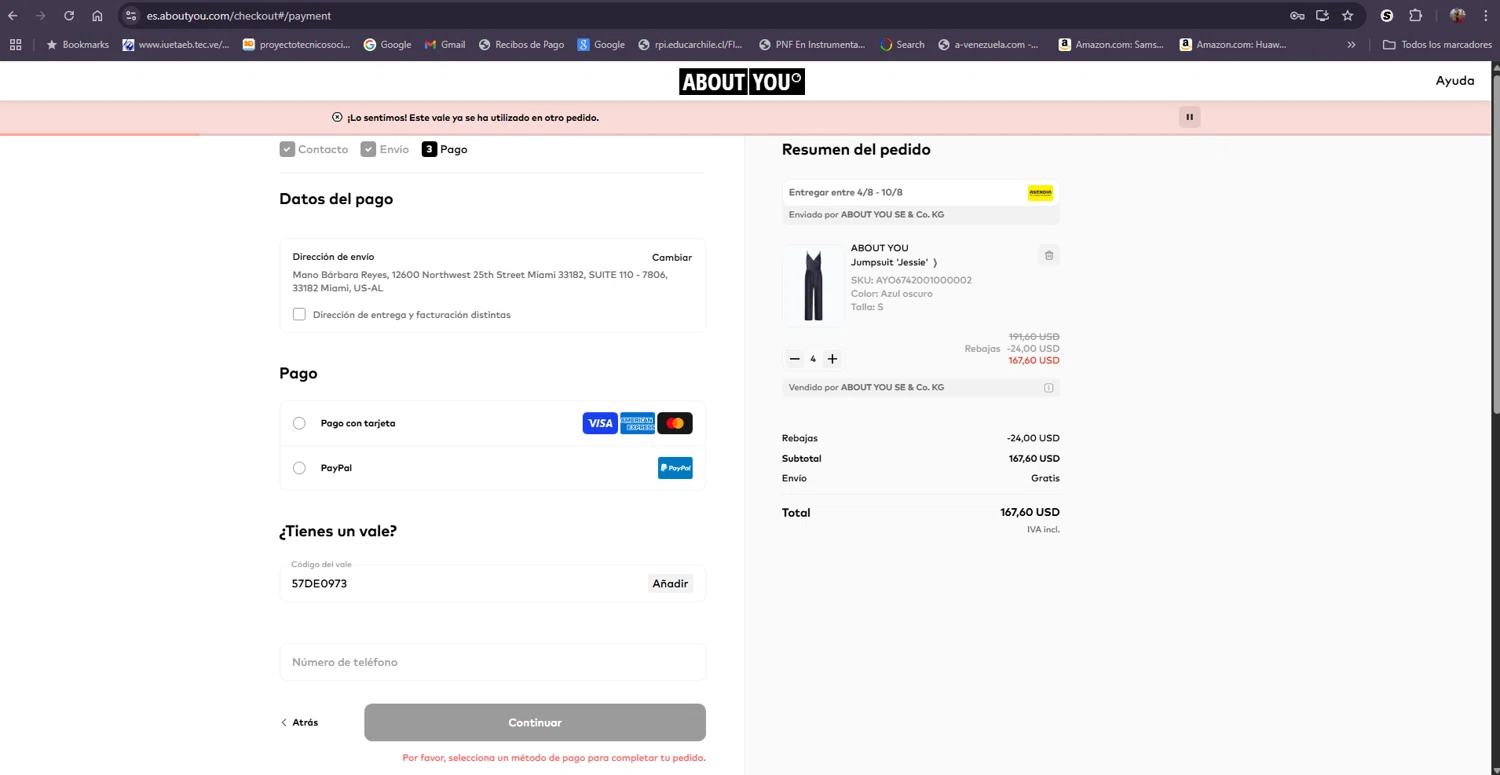Screen dimensions: 1500x775
Task: Open the apps grid in bookmarks bar
Action: (x=15, y=45)
